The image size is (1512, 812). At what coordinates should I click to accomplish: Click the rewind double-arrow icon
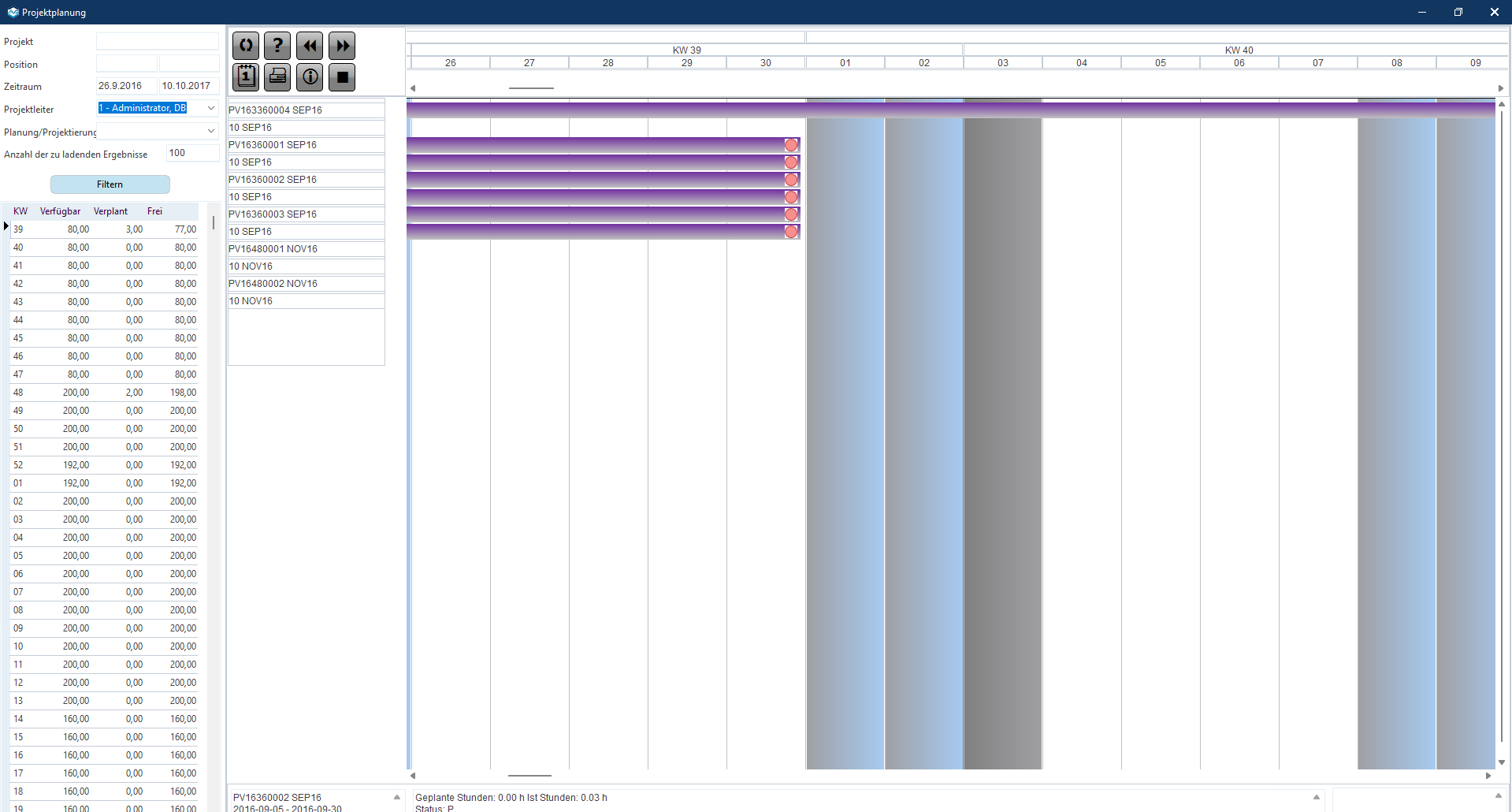310,46
